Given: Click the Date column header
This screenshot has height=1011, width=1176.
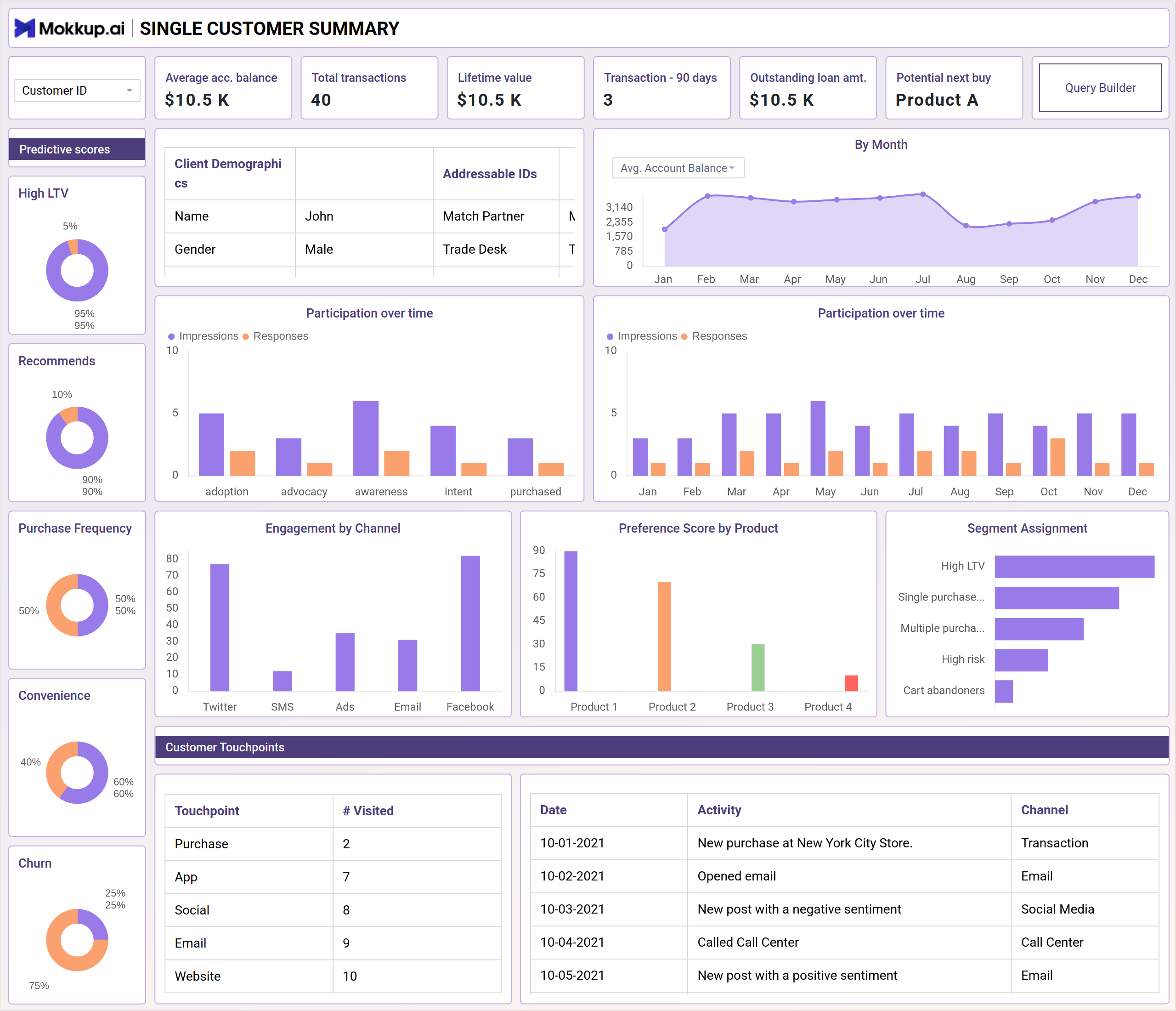Looking at the screenshot, I should pyautogui.click(x=609, y=810).
